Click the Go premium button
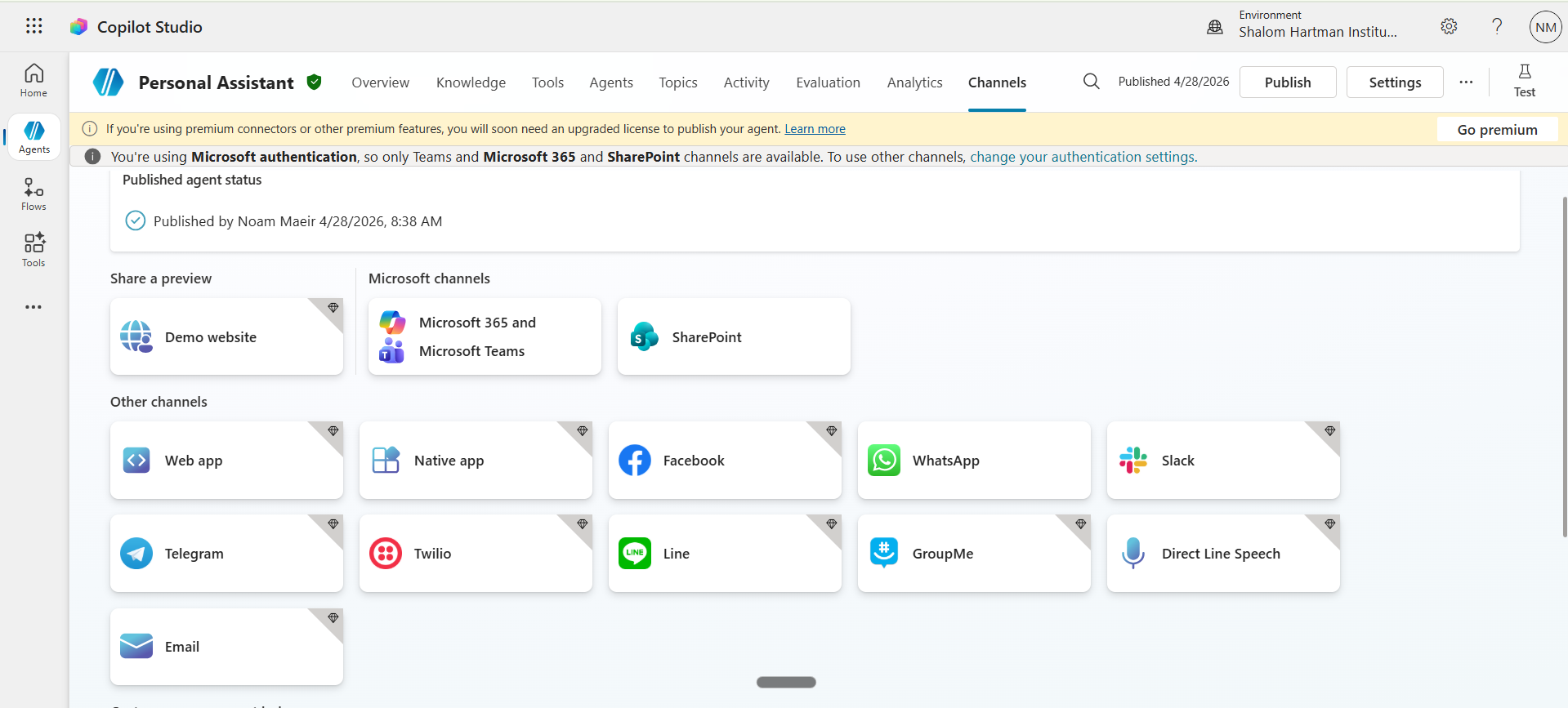1568x708 pixels. click(x=1497, y=130)
